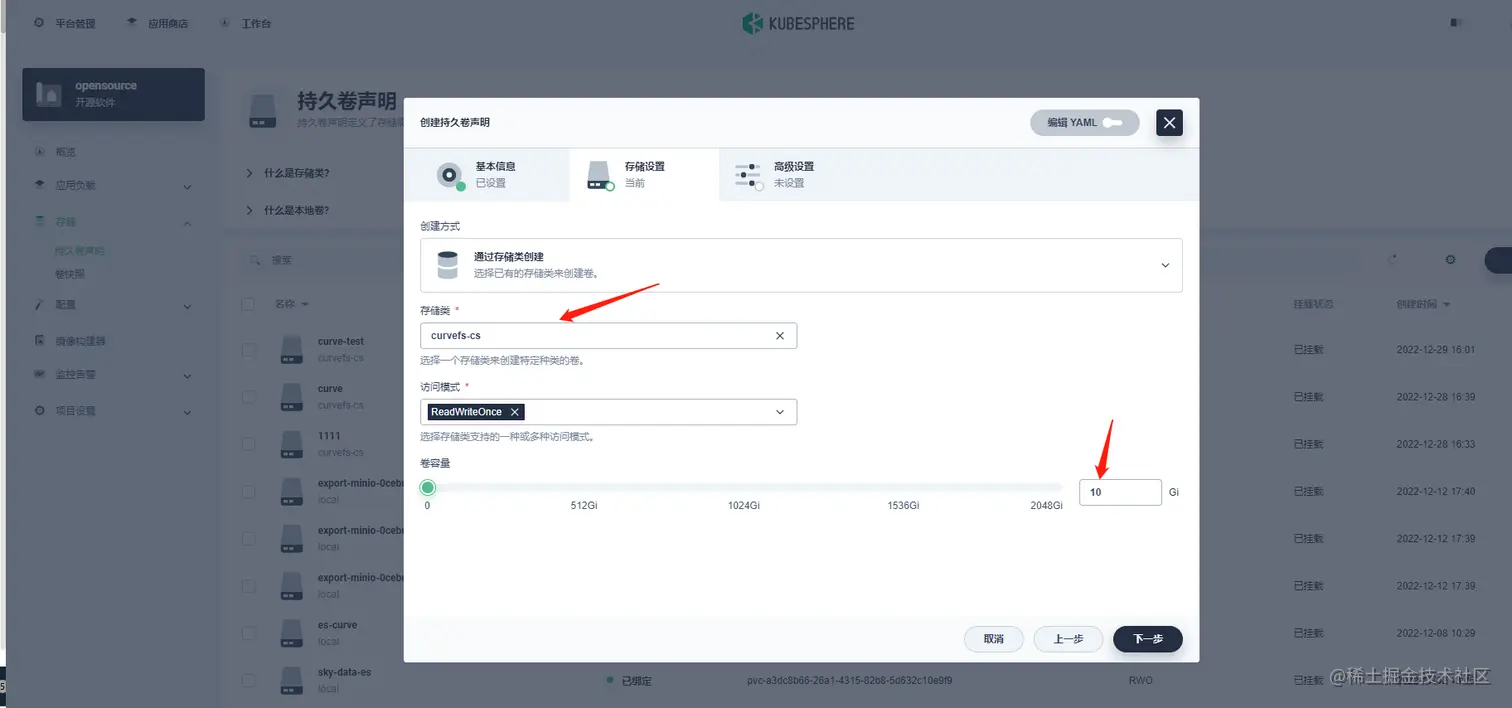1512x708 pixels.
Task: Click the slider track at 1024Gi
Action: (x=745, y=488)
